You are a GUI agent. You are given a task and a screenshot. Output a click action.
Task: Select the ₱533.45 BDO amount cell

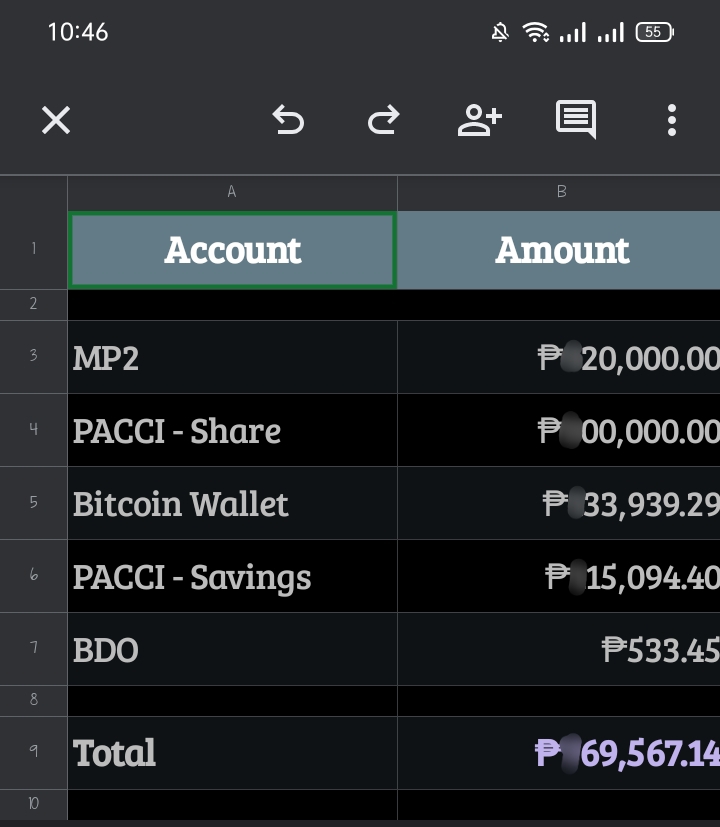(x=559, y=649)
